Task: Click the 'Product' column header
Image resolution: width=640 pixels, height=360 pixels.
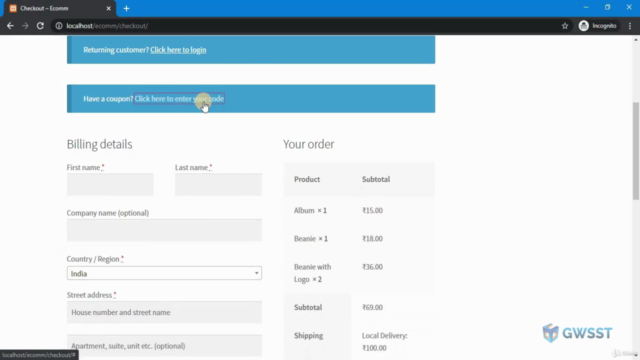Action: pos(307,179)
